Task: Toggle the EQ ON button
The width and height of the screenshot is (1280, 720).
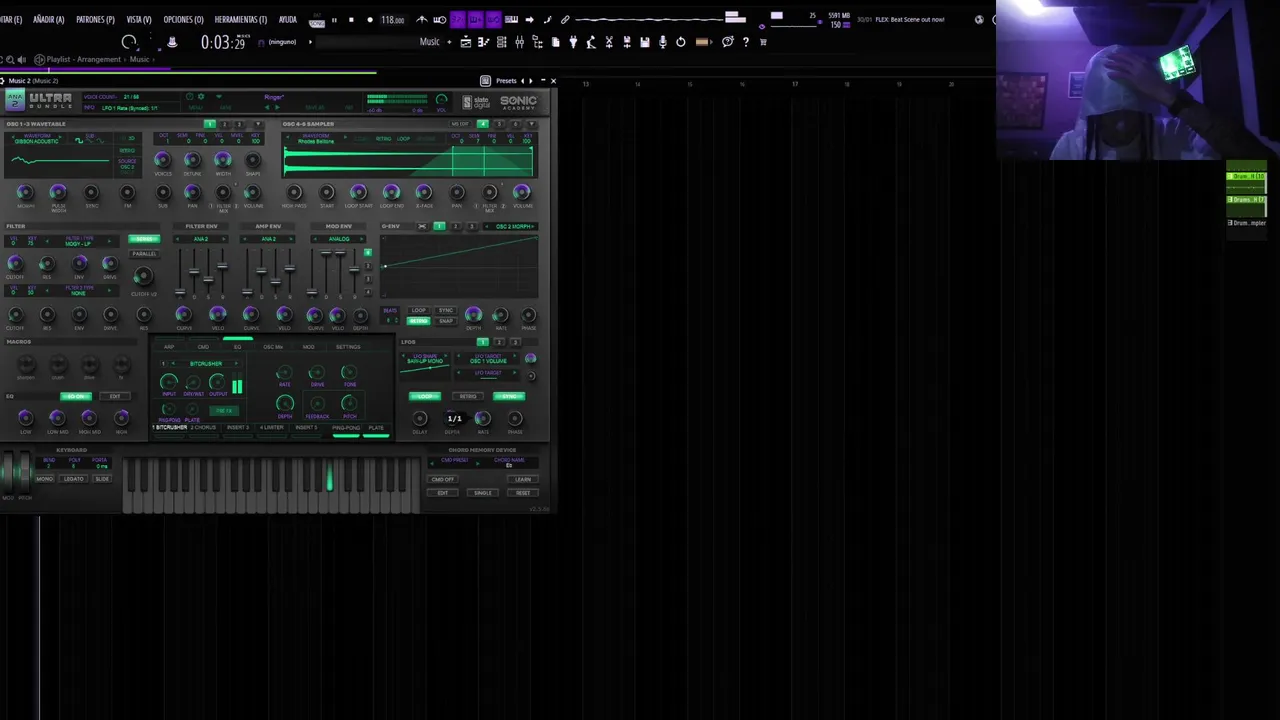Action: click(x=76, y=396)
